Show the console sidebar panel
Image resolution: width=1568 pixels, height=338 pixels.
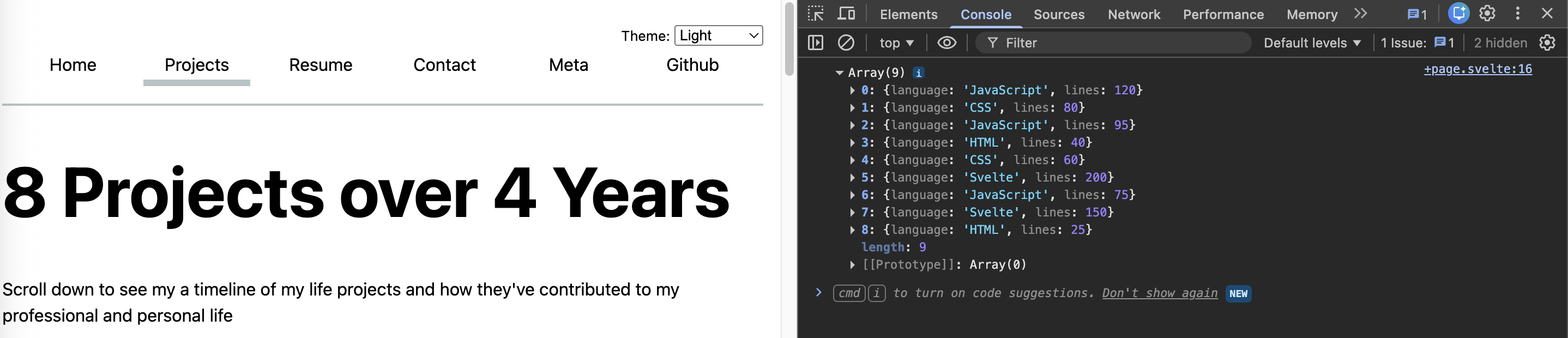coord(815,43)
